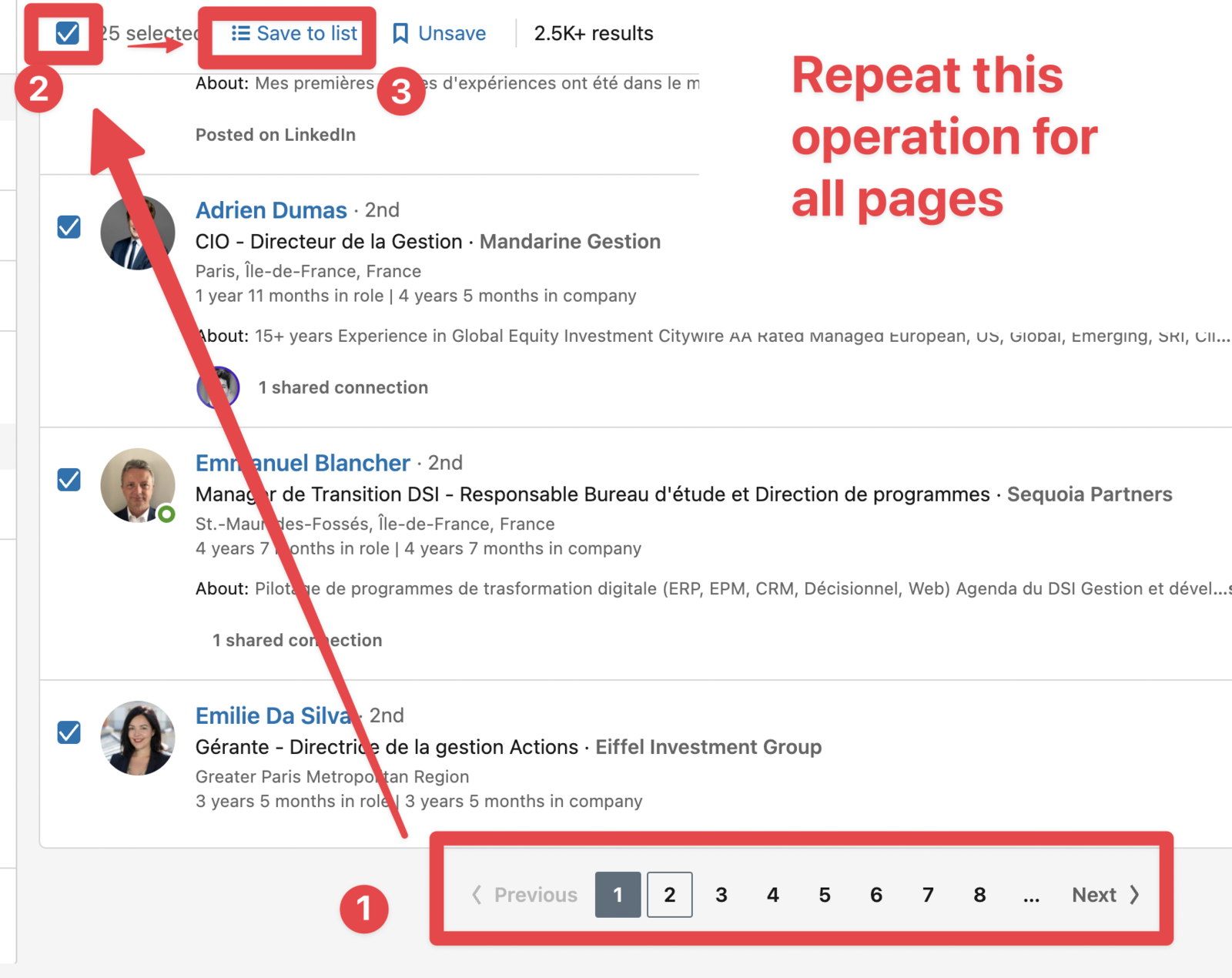Open Sequoia Partners company link
Image resolution: width=1232 pixels, height=978 pixels.
click(x=1090, y=494)
